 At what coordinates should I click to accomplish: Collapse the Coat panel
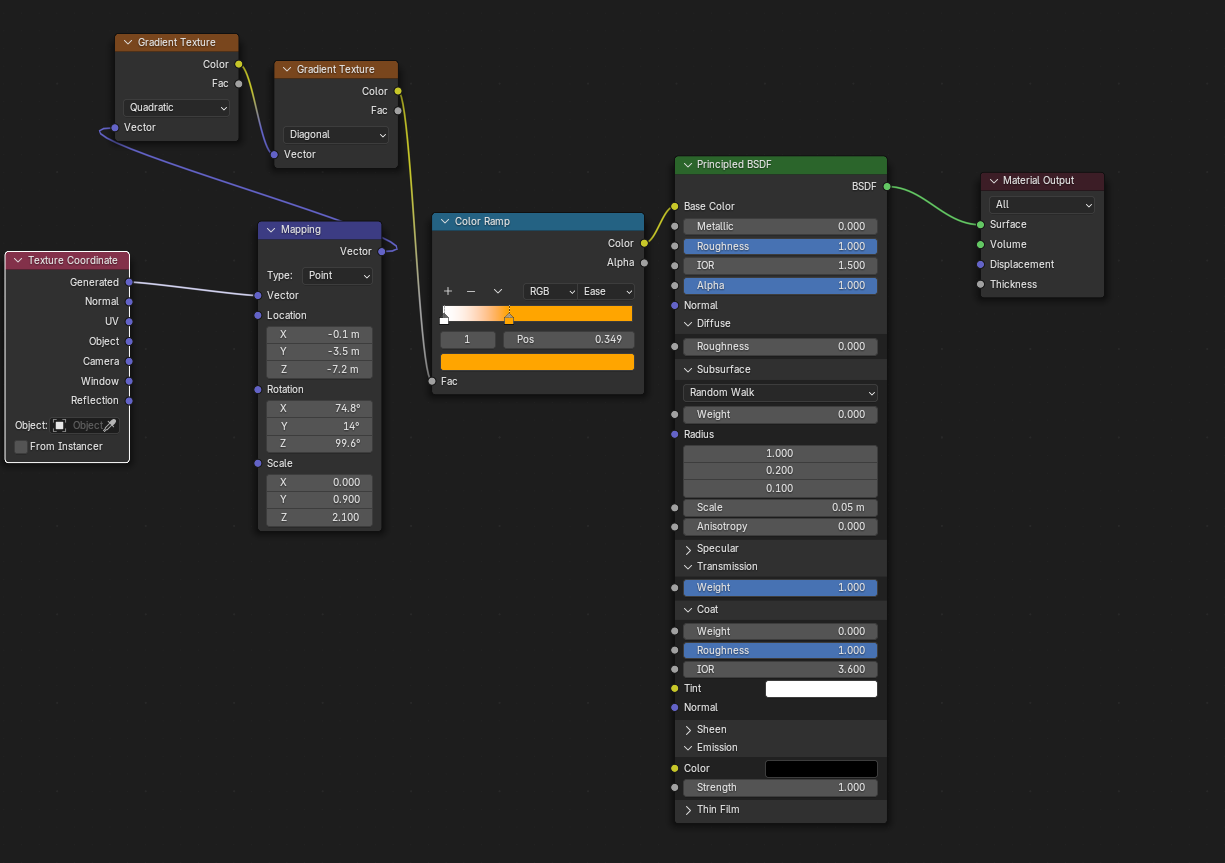[x=688, y=609]
